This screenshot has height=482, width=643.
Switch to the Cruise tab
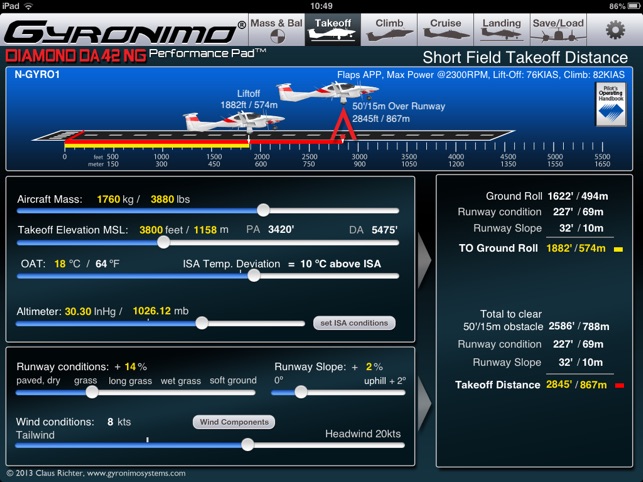coord(445,30)
